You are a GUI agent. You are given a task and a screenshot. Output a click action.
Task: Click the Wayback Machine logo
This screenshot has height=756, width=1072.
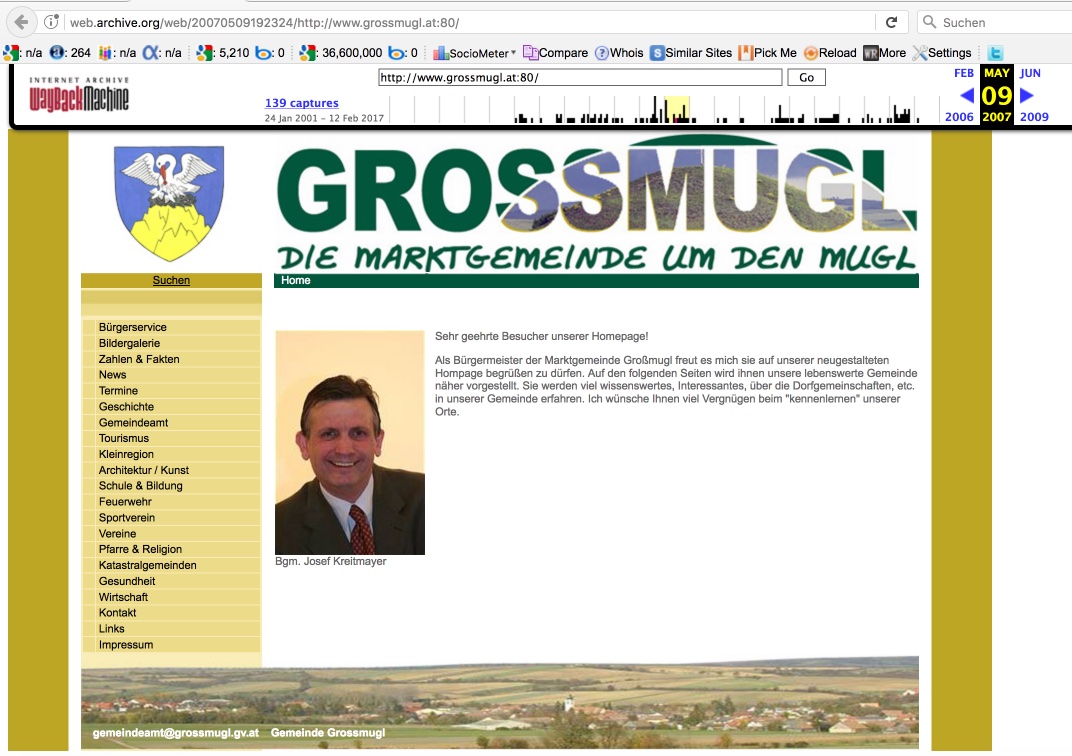tap(79, 94)
